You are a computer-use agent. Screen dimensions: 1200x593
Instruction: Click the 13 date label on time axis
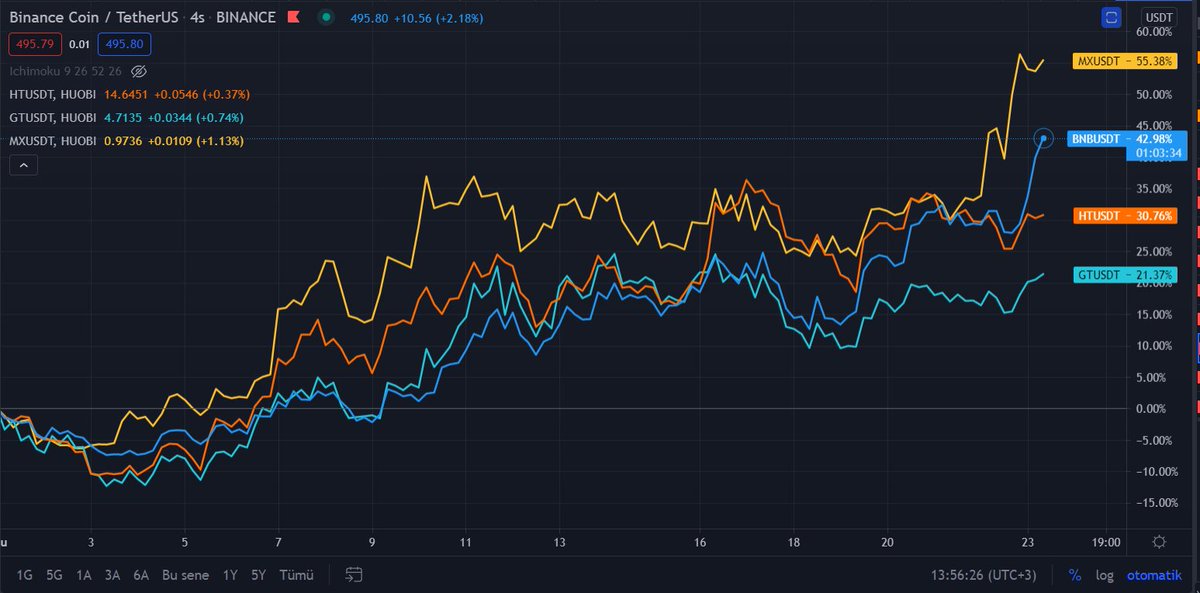pos(560,542)
